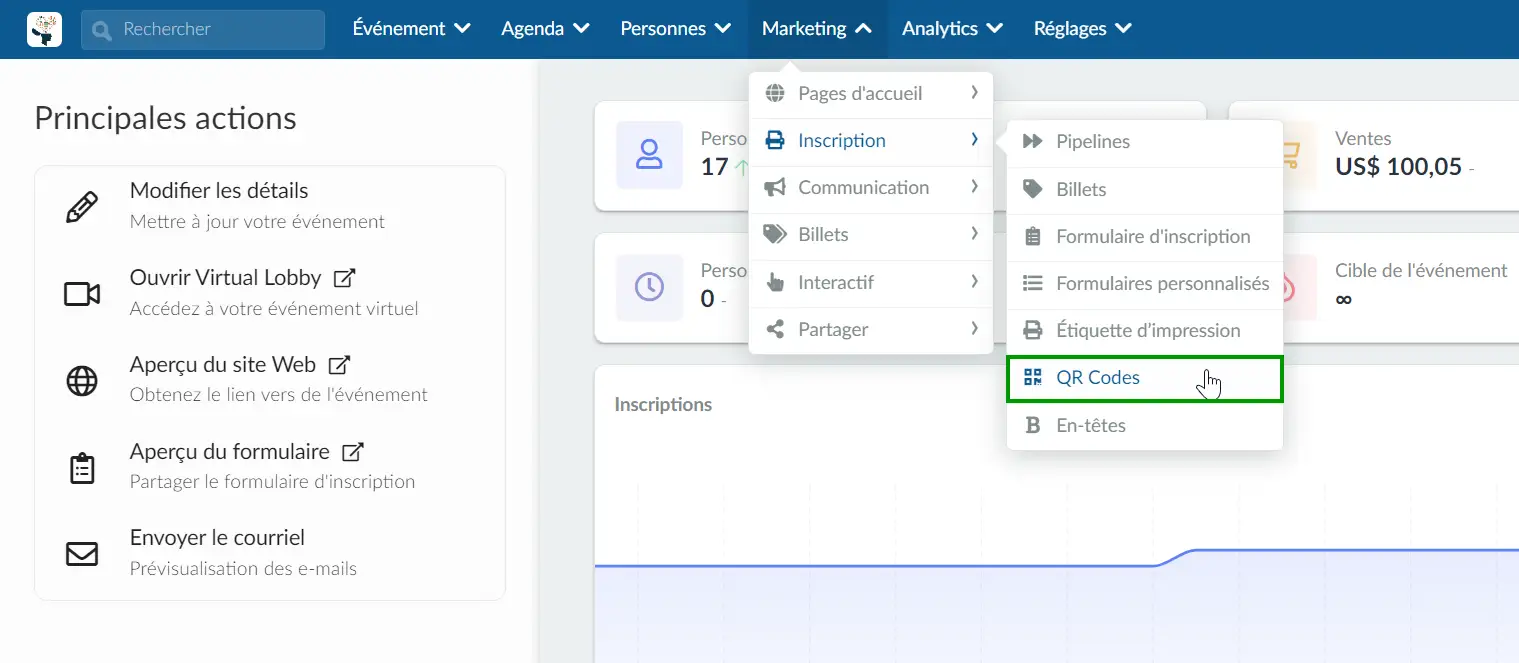Viewport: 1519px width, 663px height.
Task: Click the app logo icon
Action: click(44, 29)
